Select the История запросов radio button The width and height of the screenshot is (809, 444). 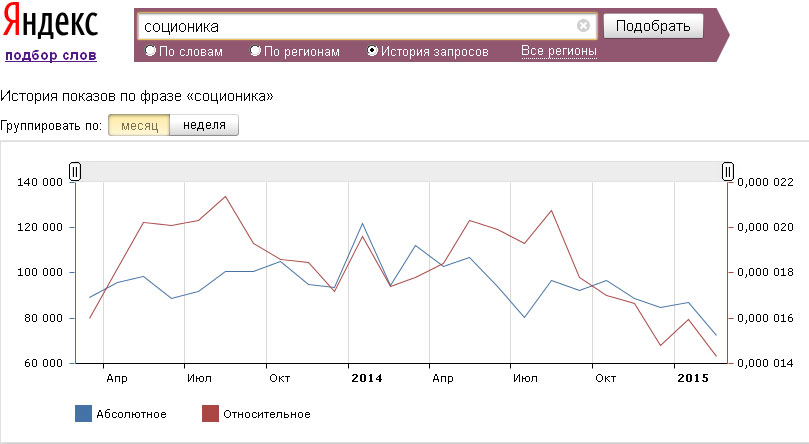coord(373,51)
